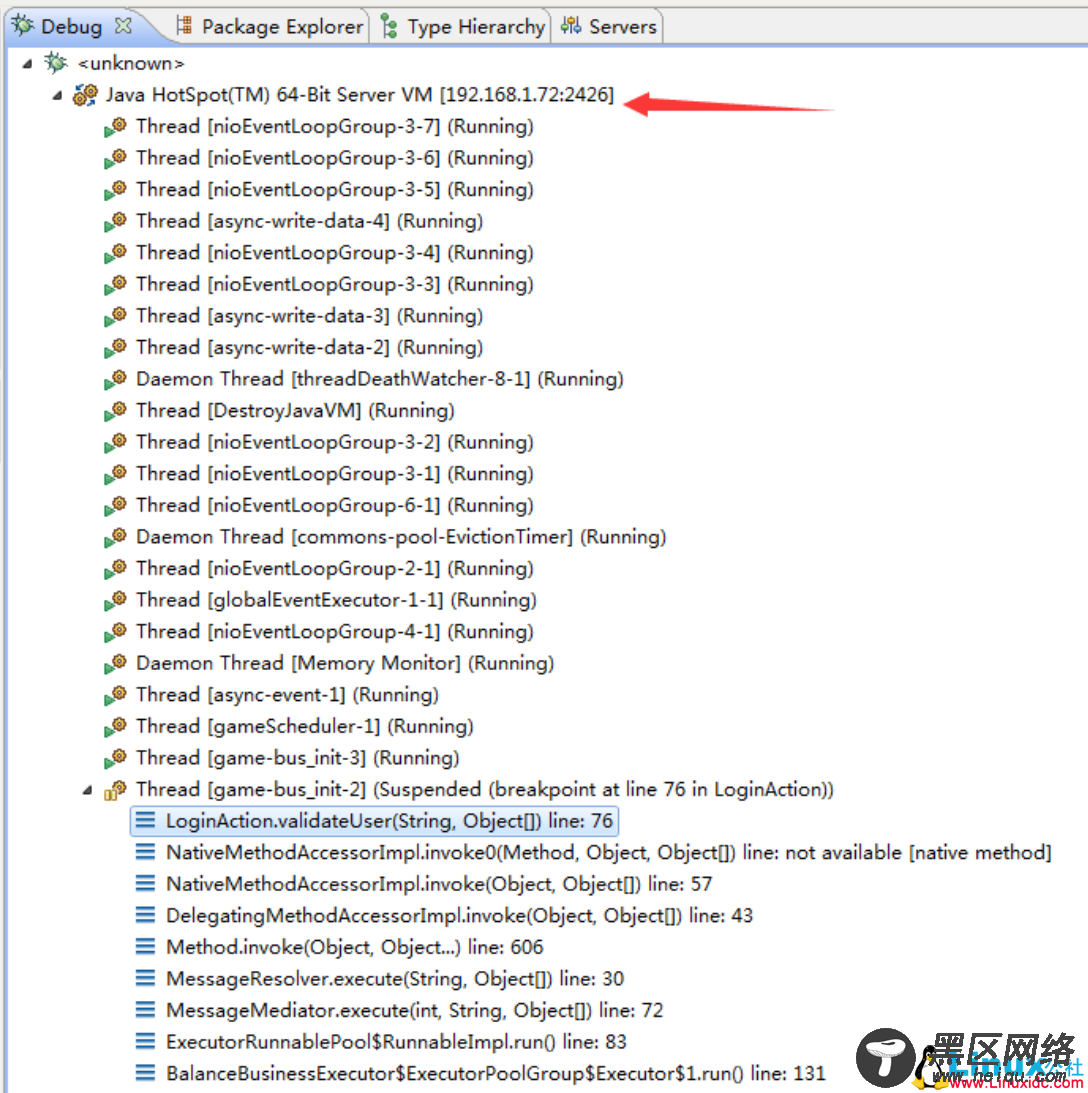The image size is (1088, 1093).
Task: Open the Type Hierarchy tab
Action: coord(463,26)
